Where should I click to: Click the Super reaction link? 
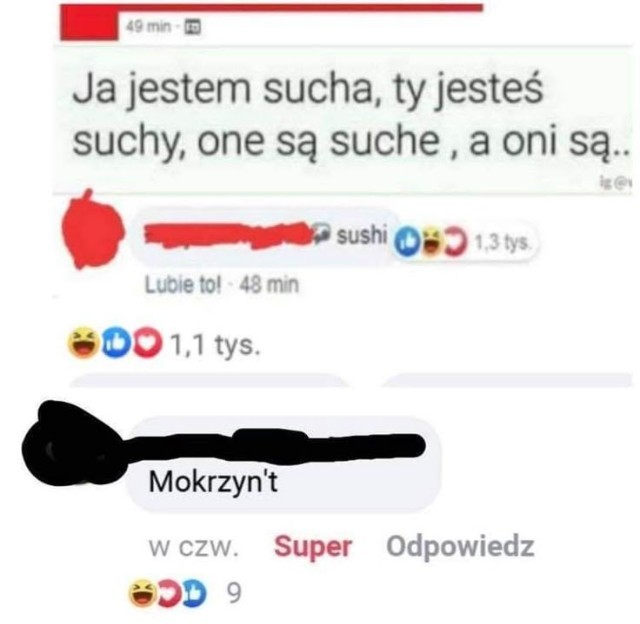(x=313, y=546)
